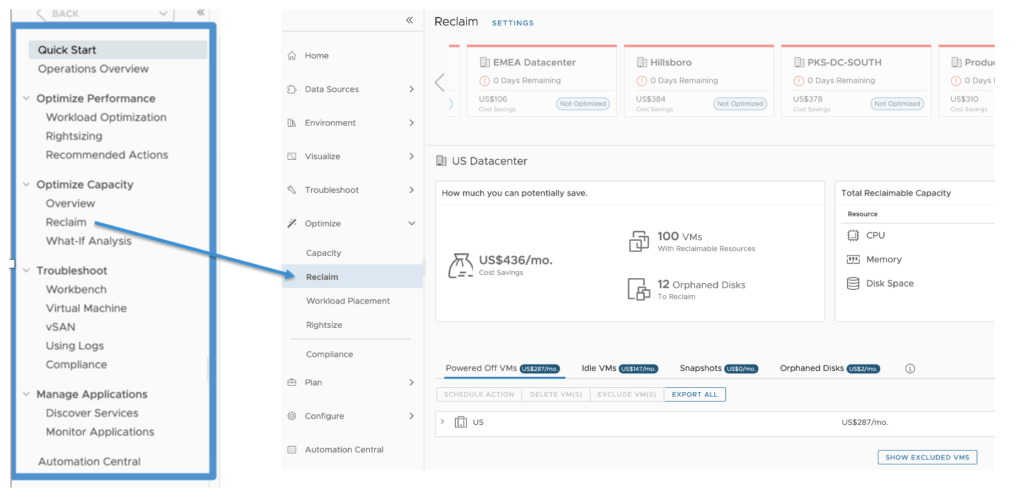Click the Environment icon in navigation

[x=291, y=123]
